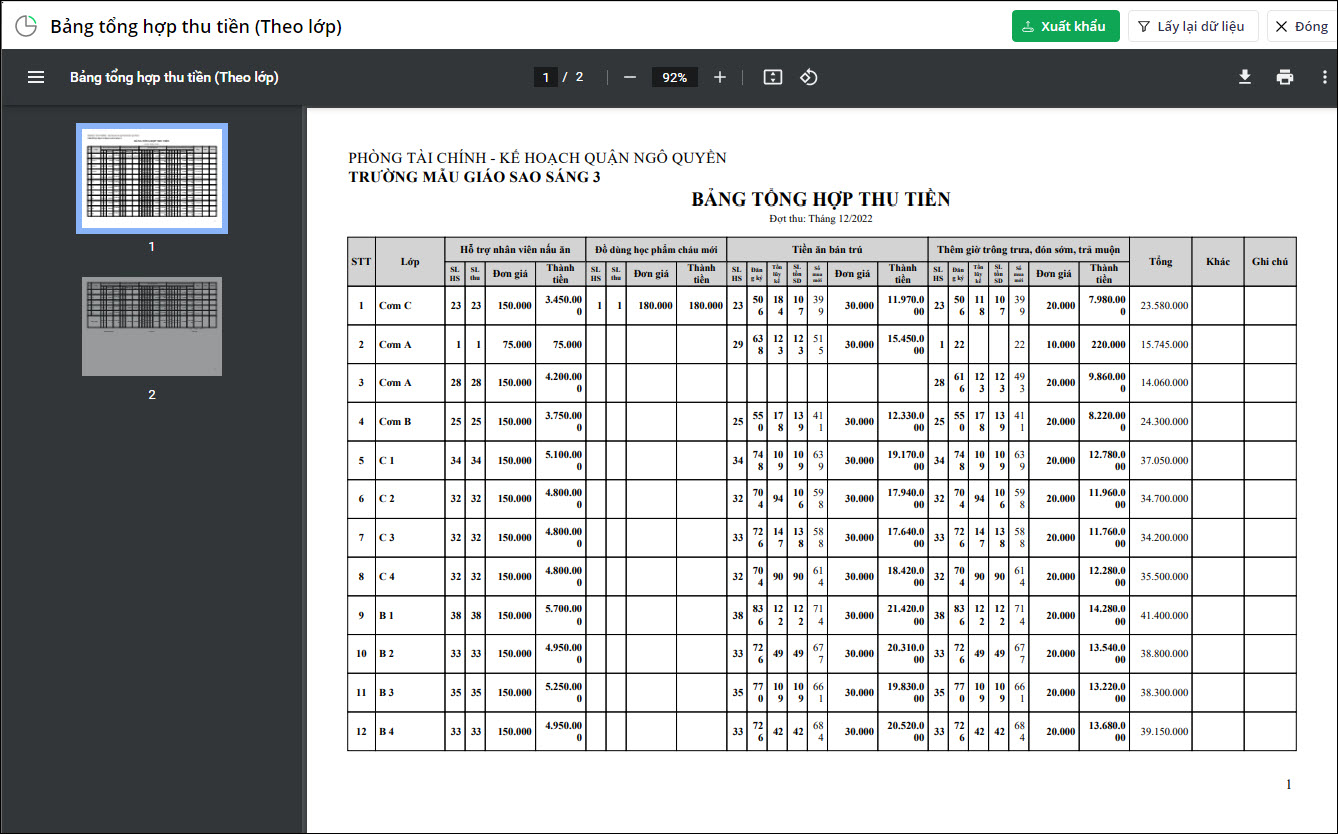1338x834 pixels.
Task: Click the STT column header
Action: (x=361, y=262)
